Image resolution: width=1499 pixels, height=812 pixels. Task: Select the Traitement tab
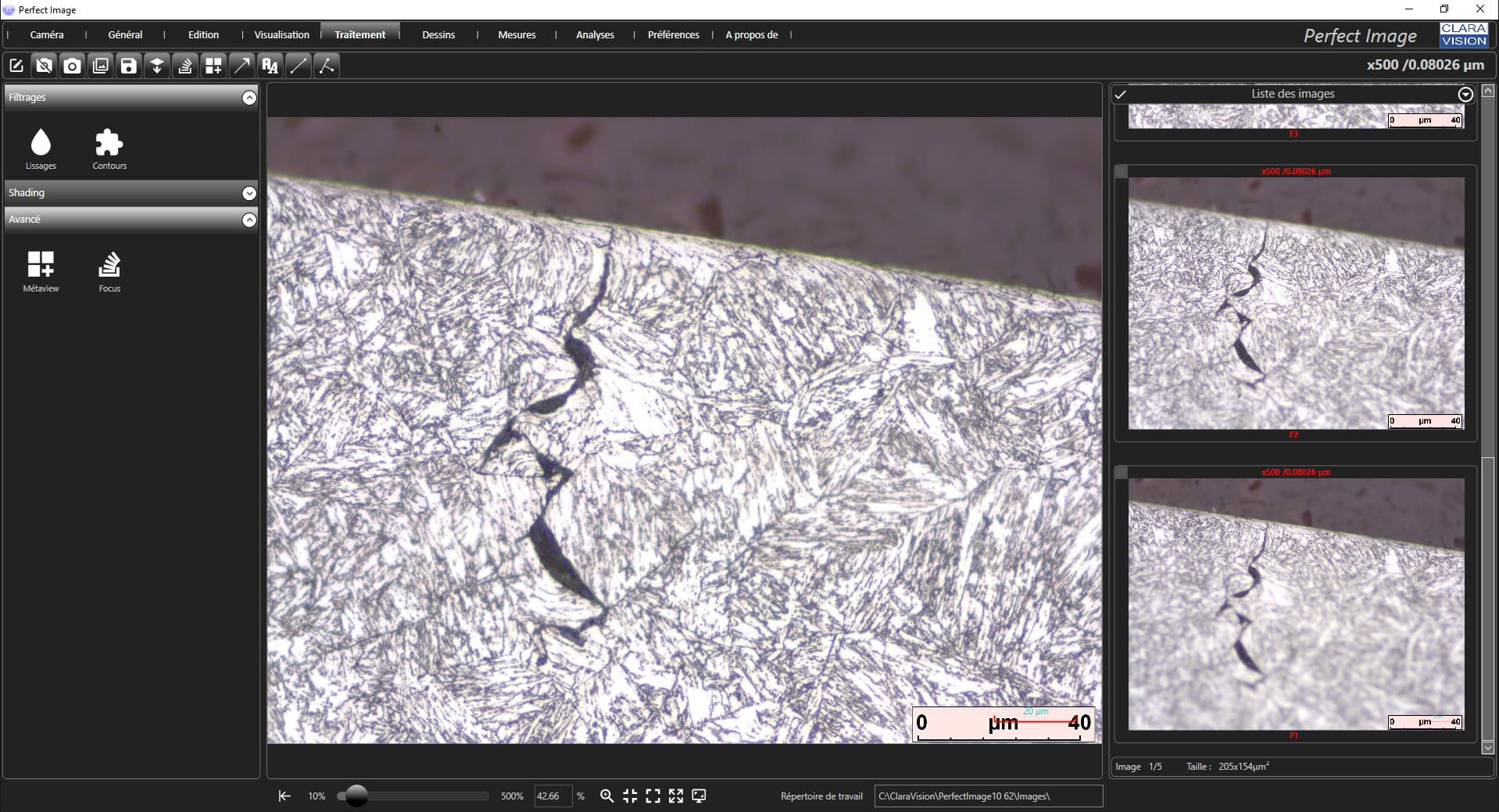click(x=360, y=34)
